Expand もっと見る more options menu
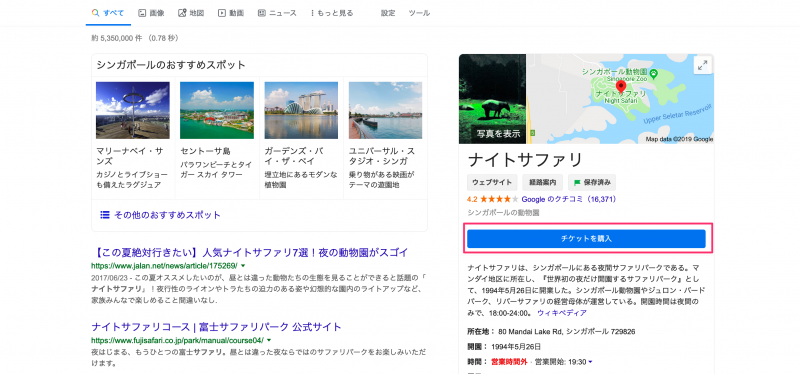 pyautogui.click(x=331, y=13)
